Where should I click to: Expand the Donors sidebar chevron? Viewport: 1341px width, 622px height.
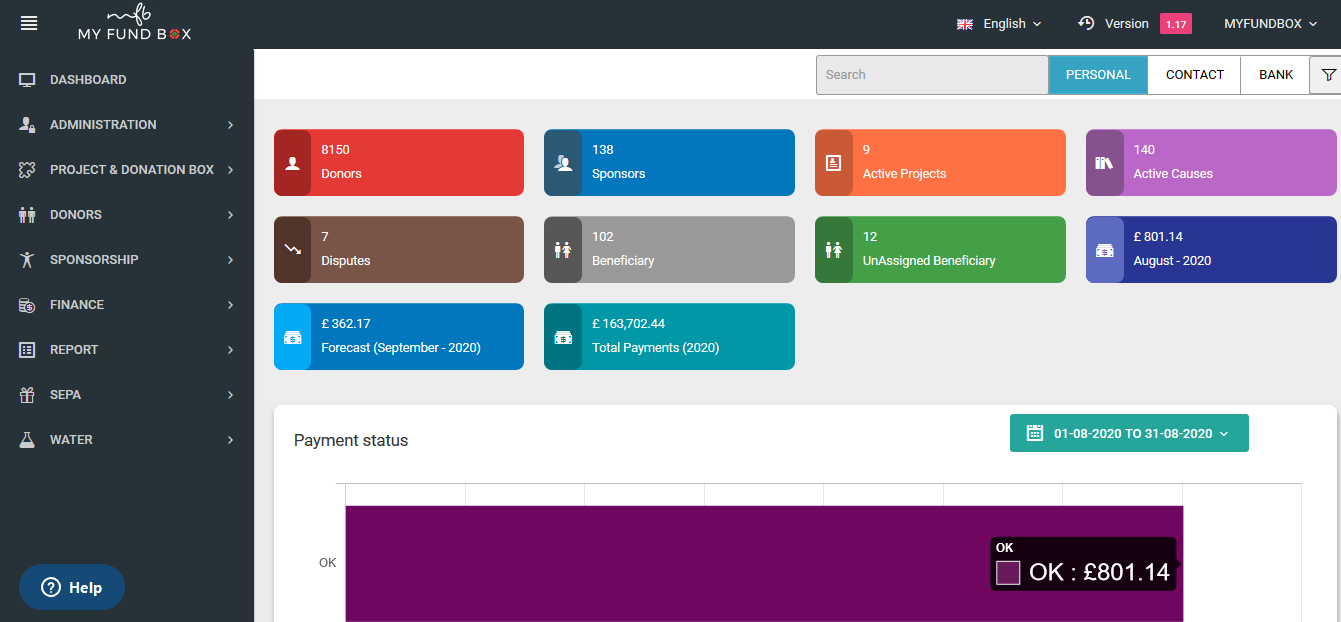coord(230,215)
